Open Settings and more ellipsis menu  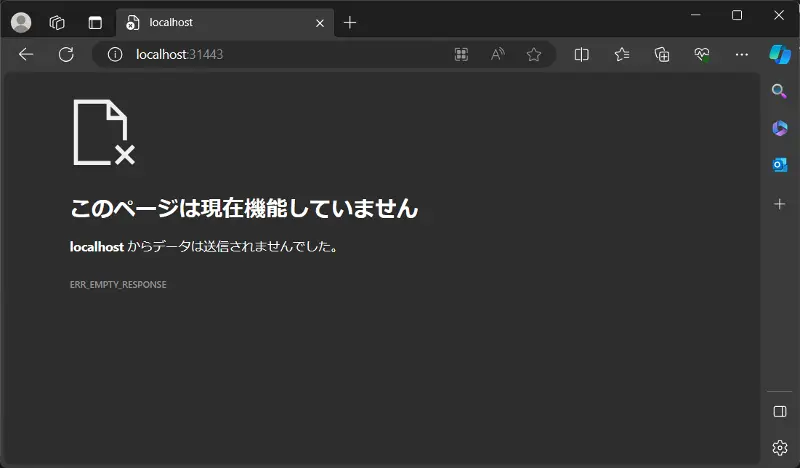coord(742,54)
